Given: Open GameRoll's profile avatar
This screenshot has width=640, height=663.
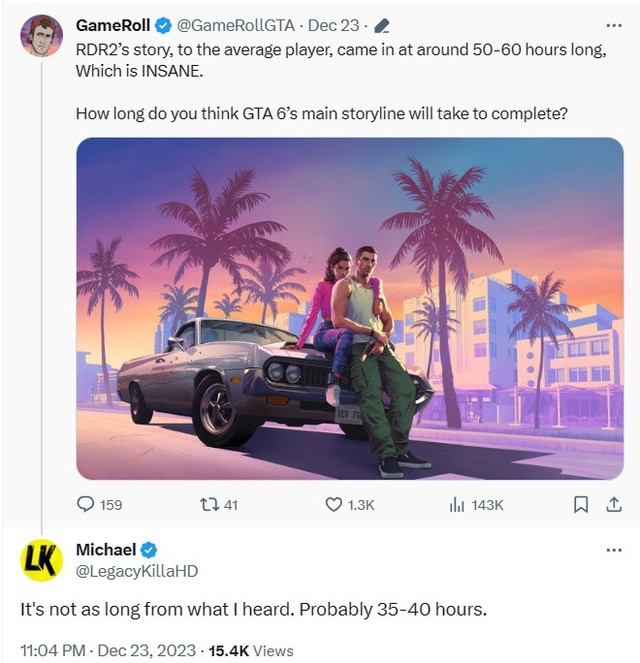Looking at the screenshot, I should tap(41, 36).
